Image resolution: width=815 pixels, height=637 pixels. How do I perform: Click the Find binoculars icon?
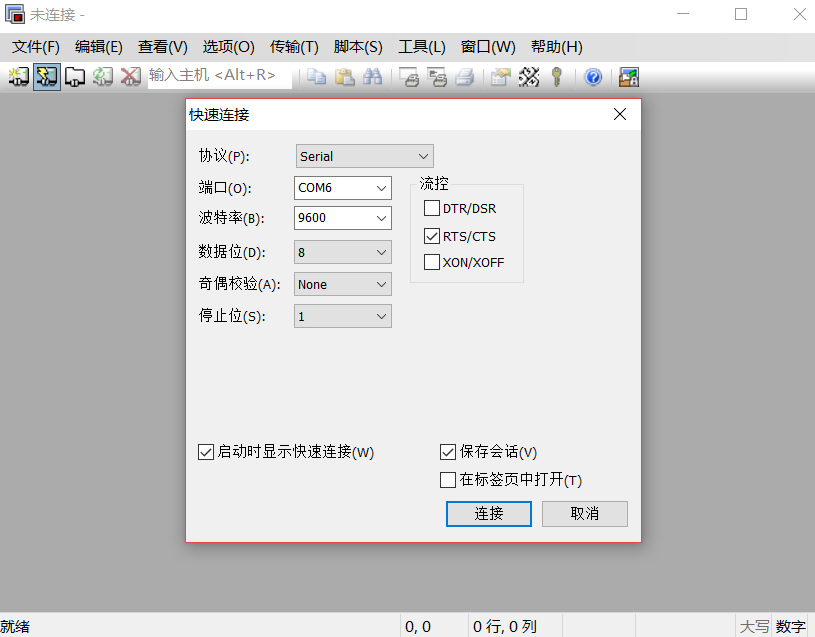click(x=372, y=77)
